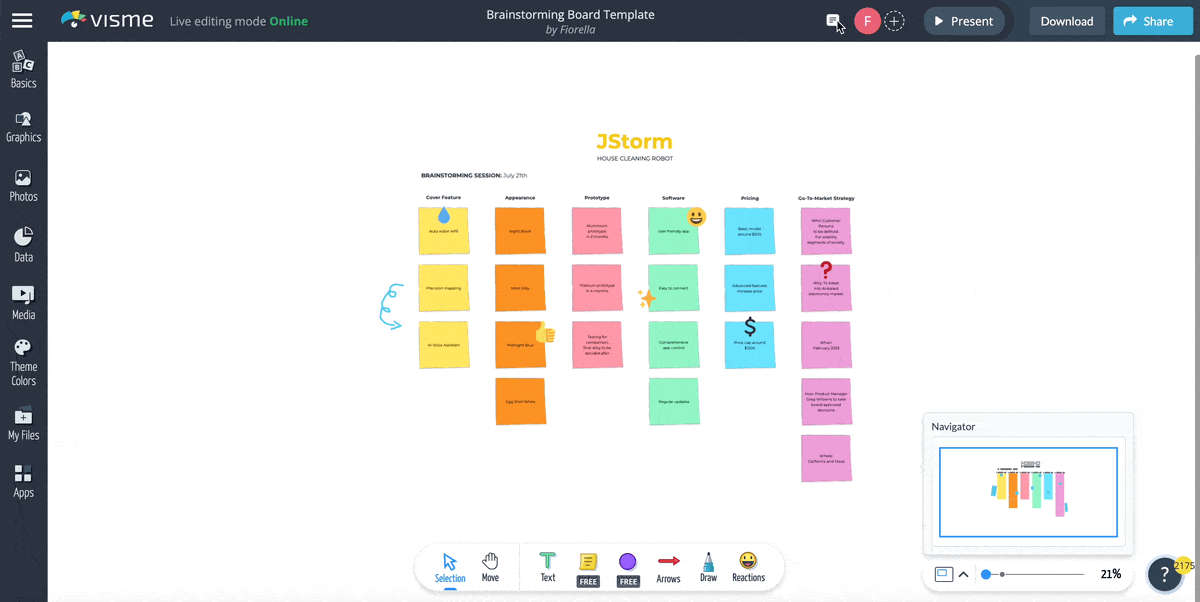1200x602 pixels.
Task: Pick the sticky note tool
Action: tap(588, 567)
